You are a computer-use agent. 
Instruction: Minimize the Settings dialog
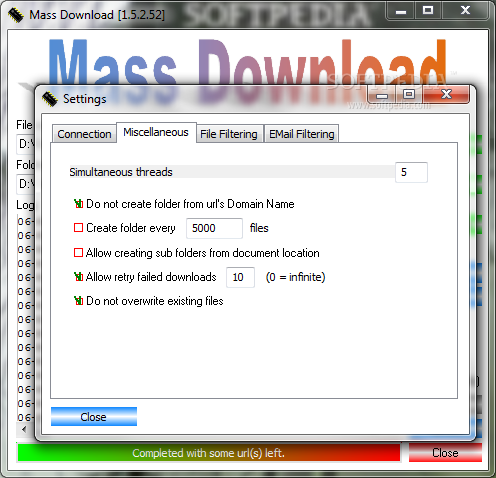tap(382, 95)
